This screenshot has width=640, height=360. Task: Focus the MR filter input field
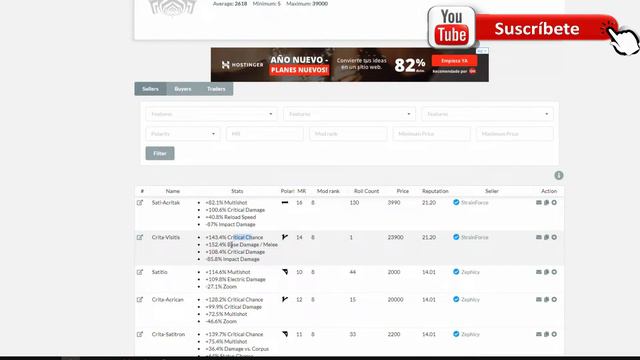click(x=264, y=133)
